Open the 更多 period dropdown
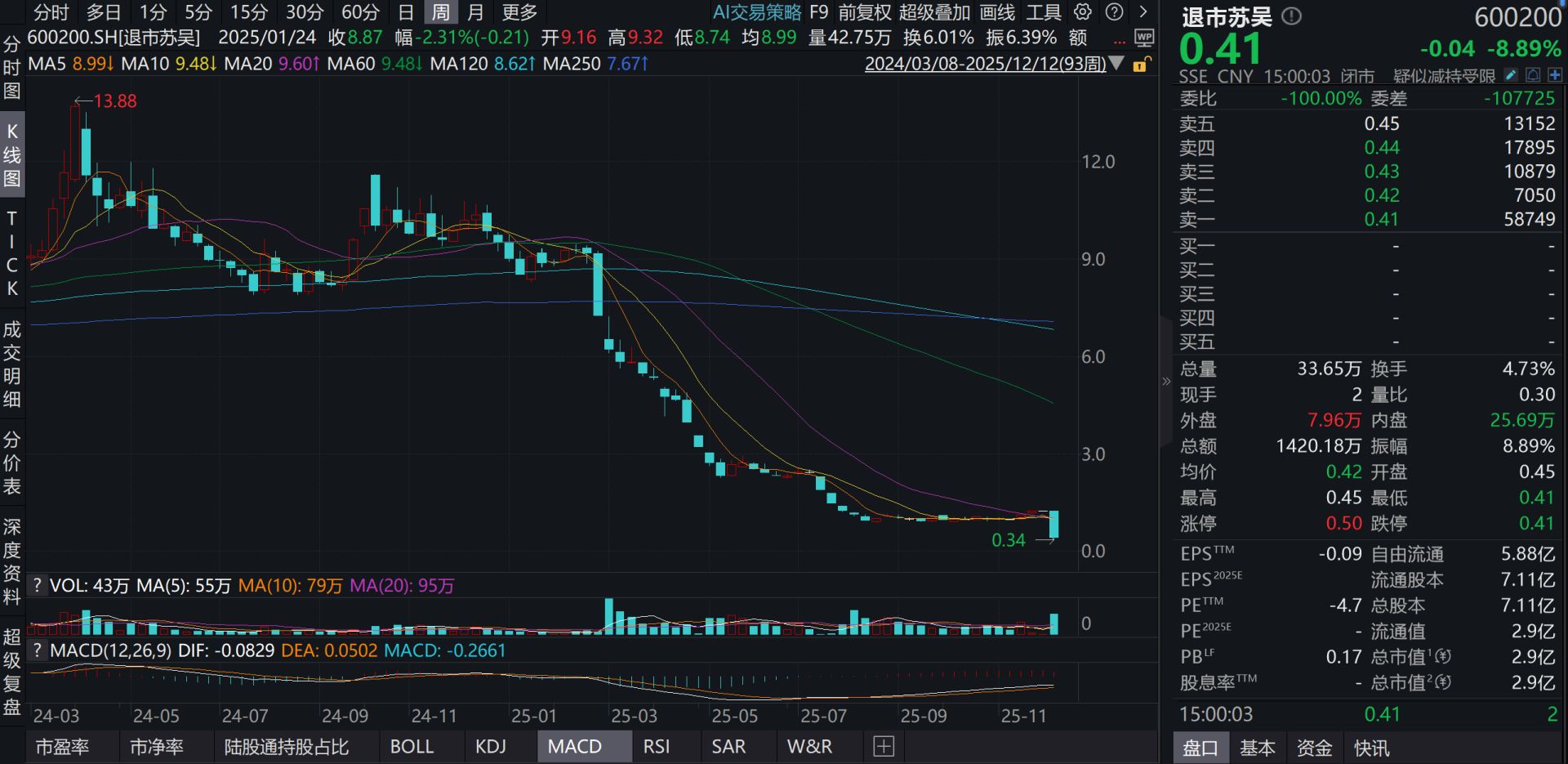 (519, 12)
